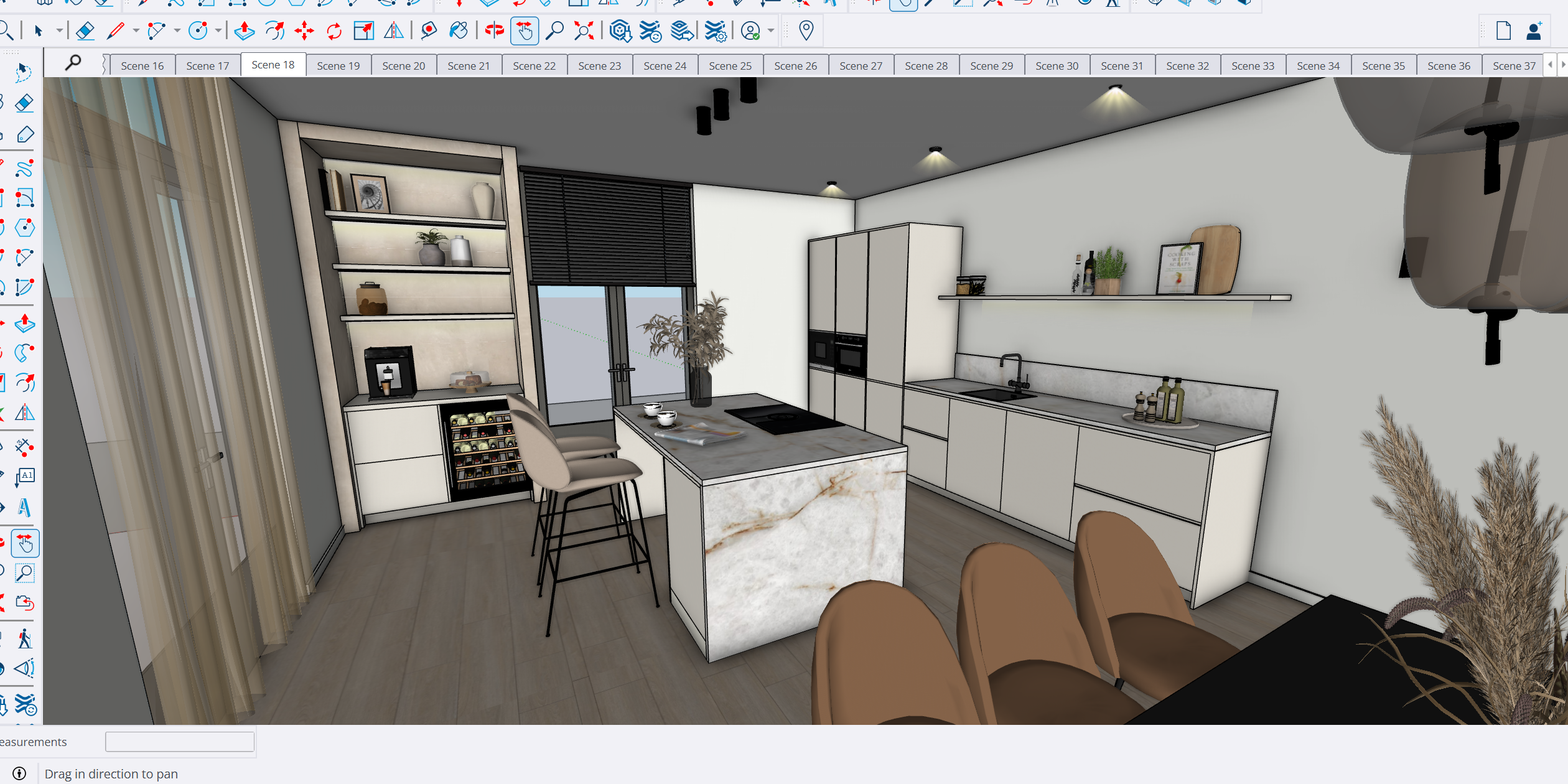
Task: Select the Rotate tool
Action: (334, 30)
